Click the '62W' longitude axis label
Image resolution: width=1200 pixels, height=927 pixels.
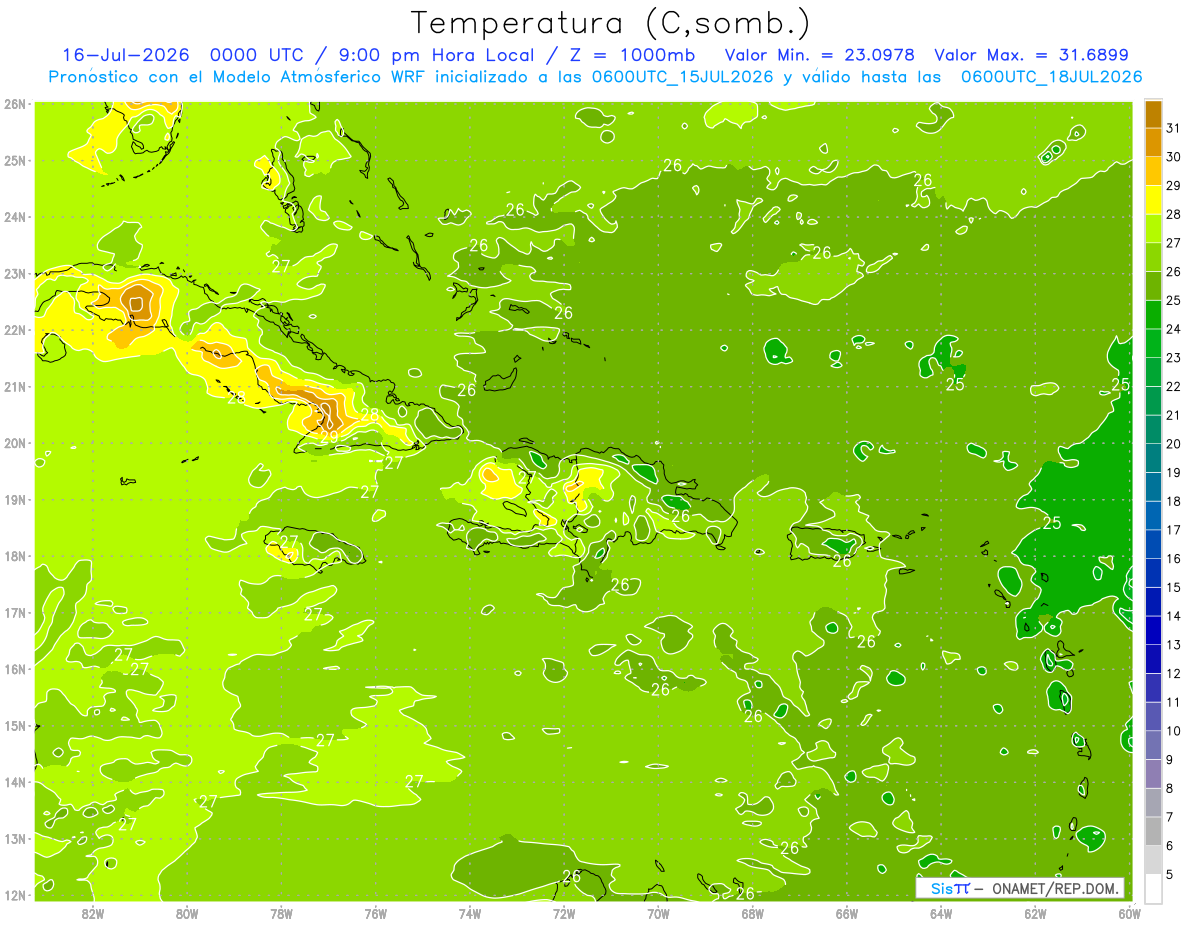click(x=1035, y=913)
